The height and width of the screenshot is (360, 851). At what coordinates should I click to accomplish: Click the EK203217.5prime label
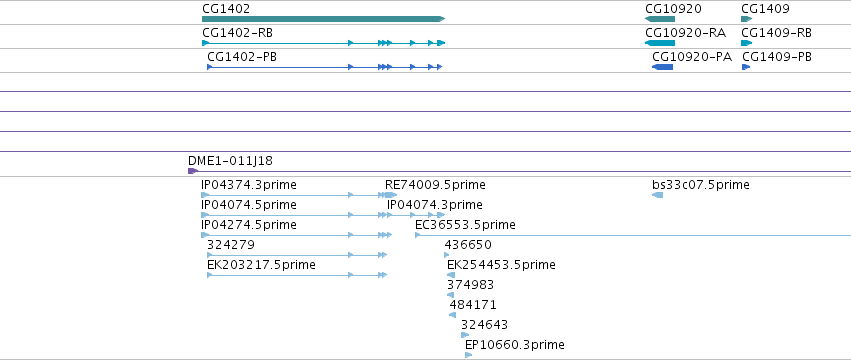(x=261, y=265)
